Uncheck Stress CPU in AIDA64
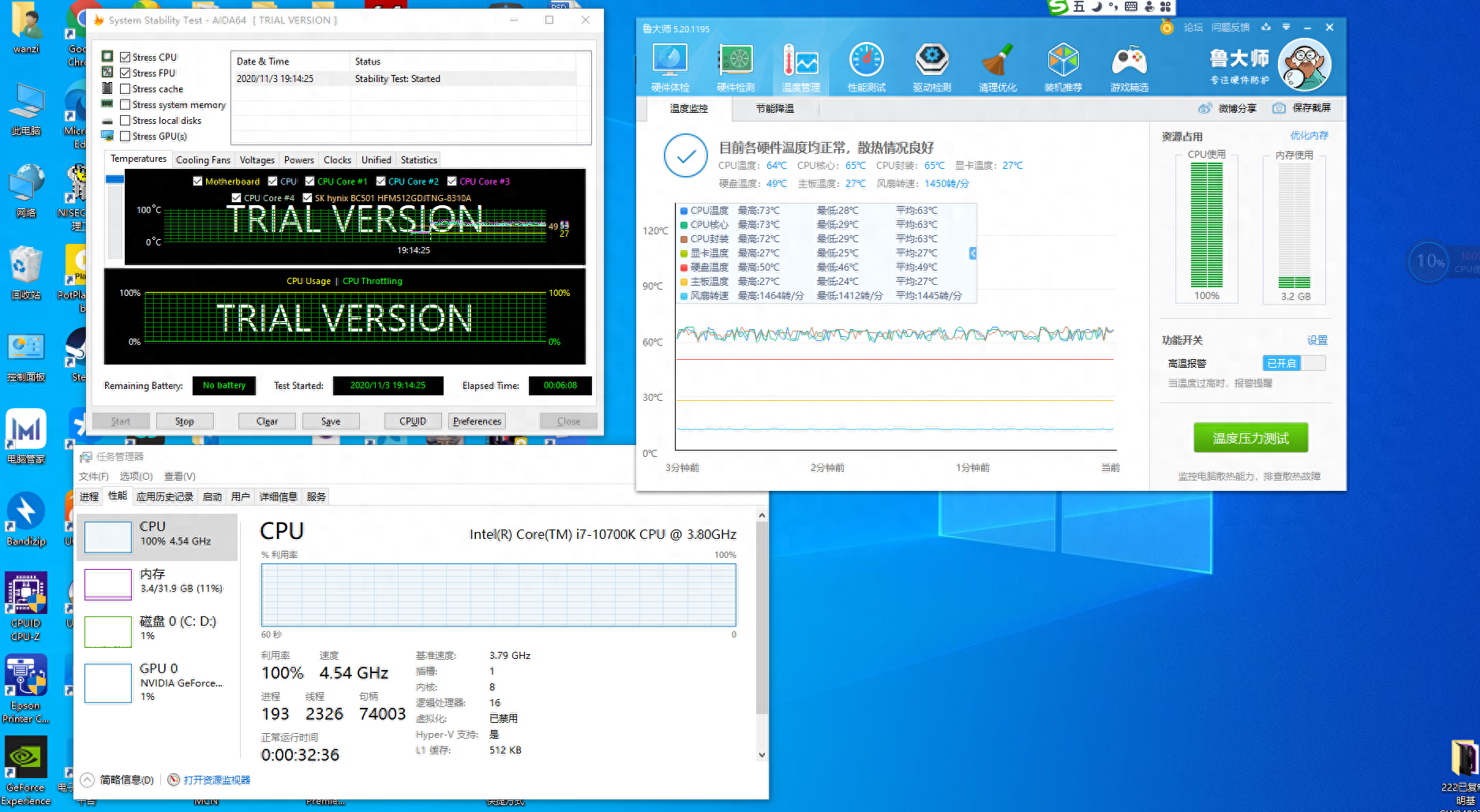 125,57
